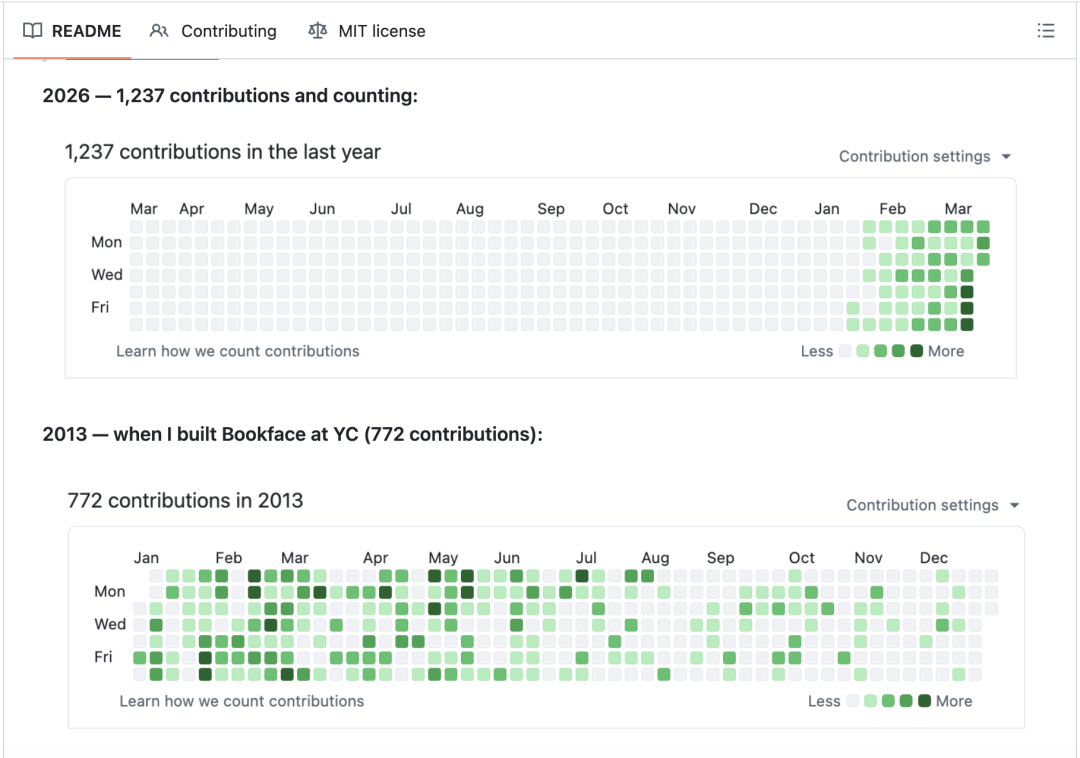Click the README book icon

pos(32,30)
